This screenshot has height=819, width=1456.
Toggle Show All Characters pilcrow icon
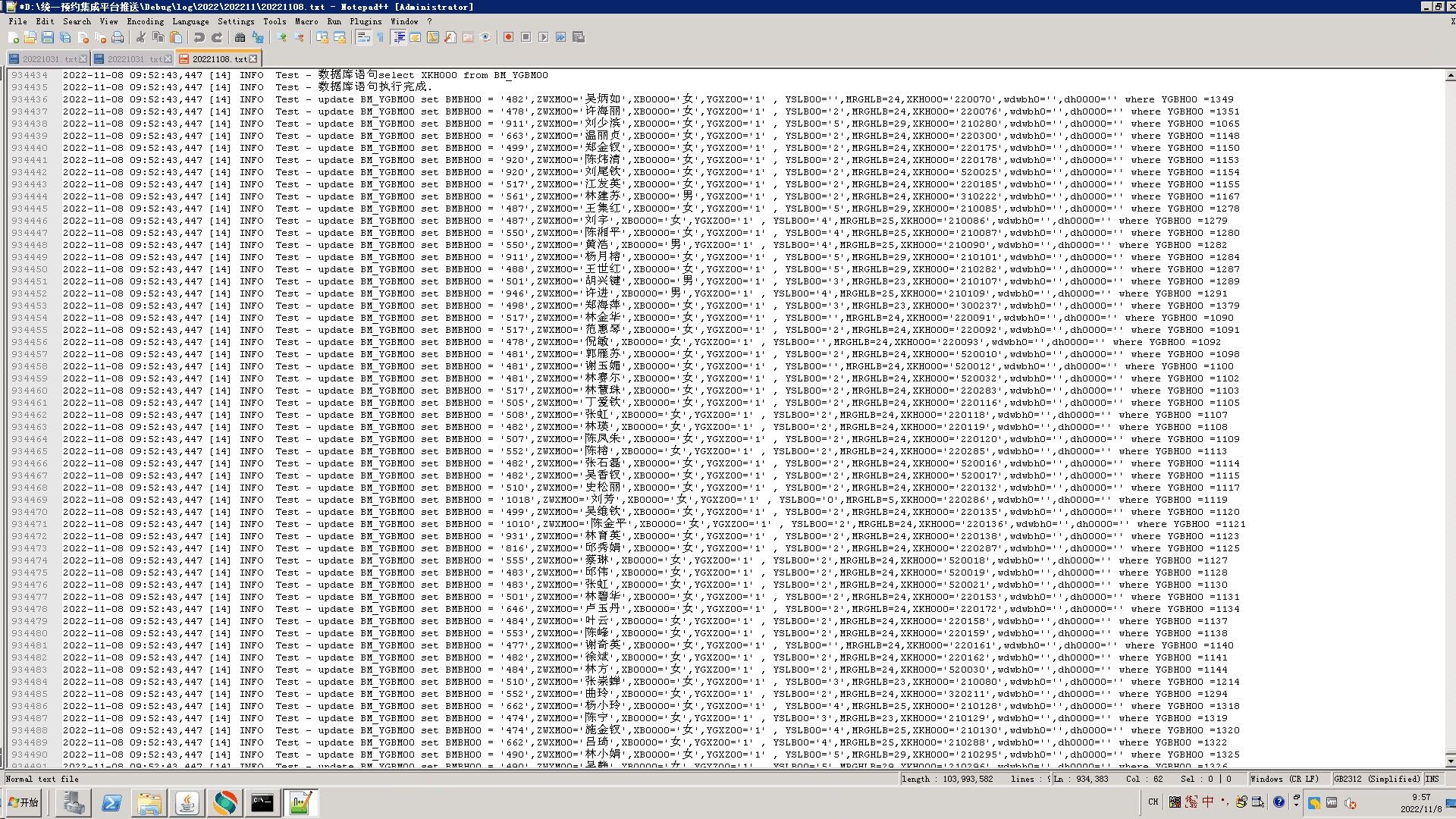click(380, 37)
